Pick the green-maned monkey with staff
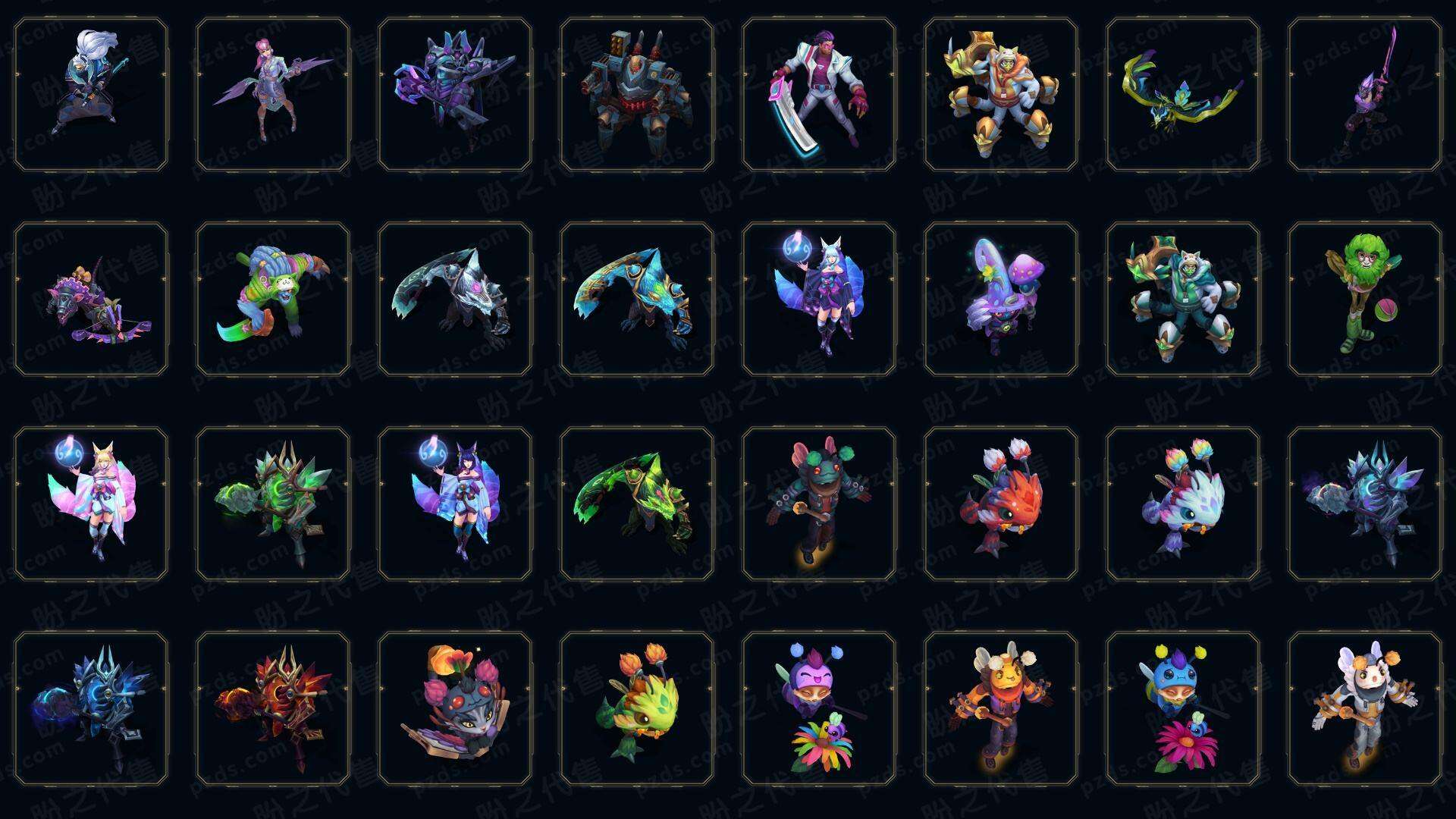Image resolution: width=1456 pixels, height=819 pixels. [1365, 299]
